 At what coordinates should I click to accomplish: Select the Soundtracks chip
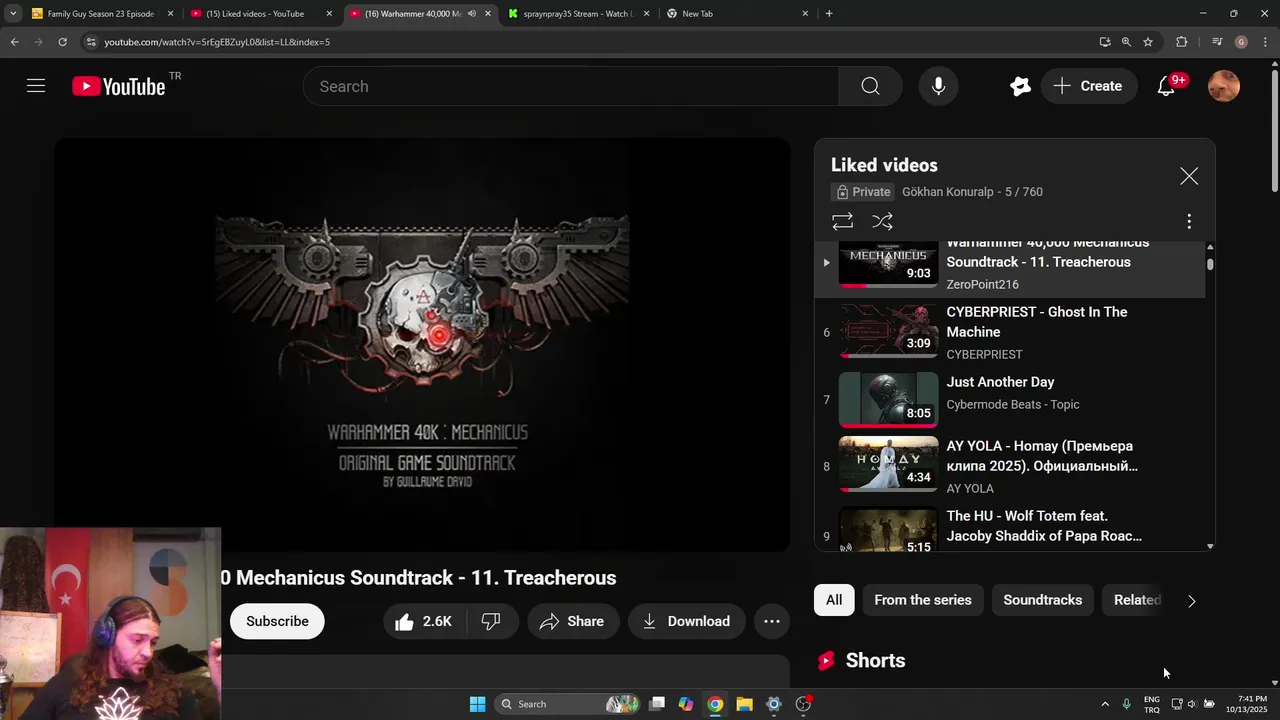click(1043, 600)
